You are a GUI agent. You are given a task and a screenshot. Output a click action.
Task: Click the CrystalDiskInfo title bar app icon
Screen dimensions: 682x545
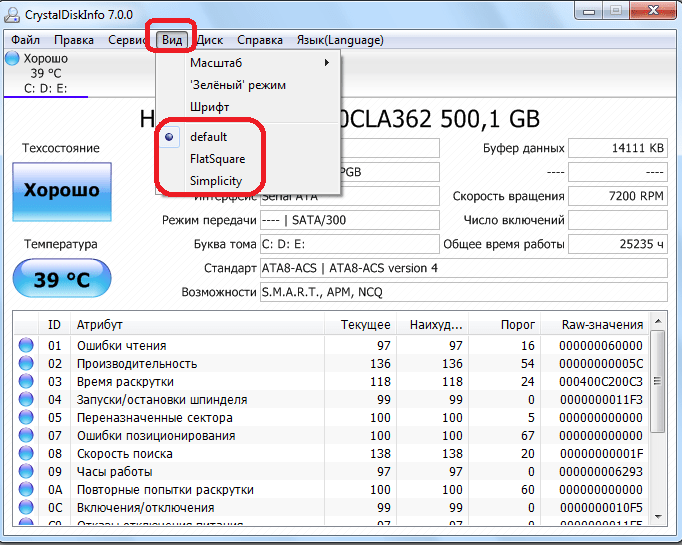pos(12,15)
